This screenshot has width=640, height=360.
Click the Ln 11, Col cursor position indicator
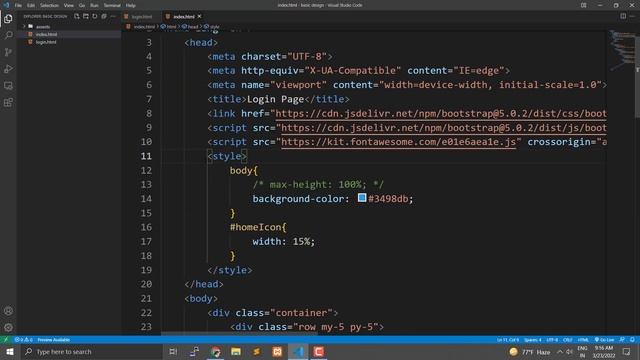click(508, 340)
